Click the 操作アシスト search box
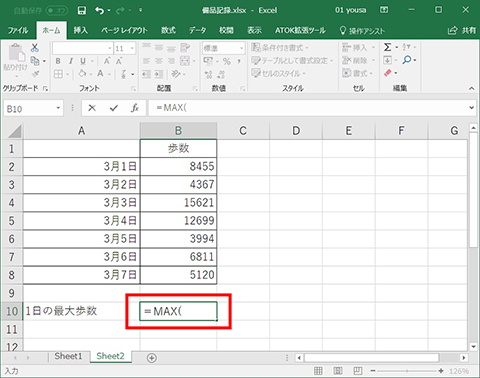Viewport: 480px width, 378px height. pos(362,31)
